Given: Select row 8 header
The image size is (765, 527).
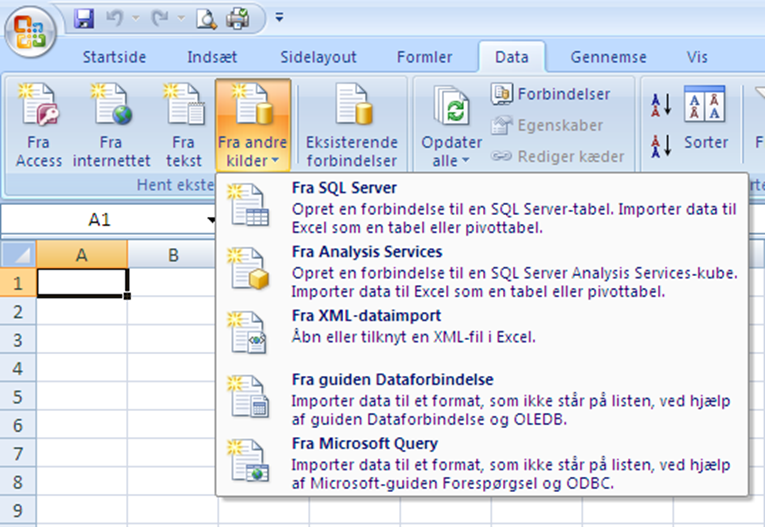Looking at the screenshot, I should point(18,482).
